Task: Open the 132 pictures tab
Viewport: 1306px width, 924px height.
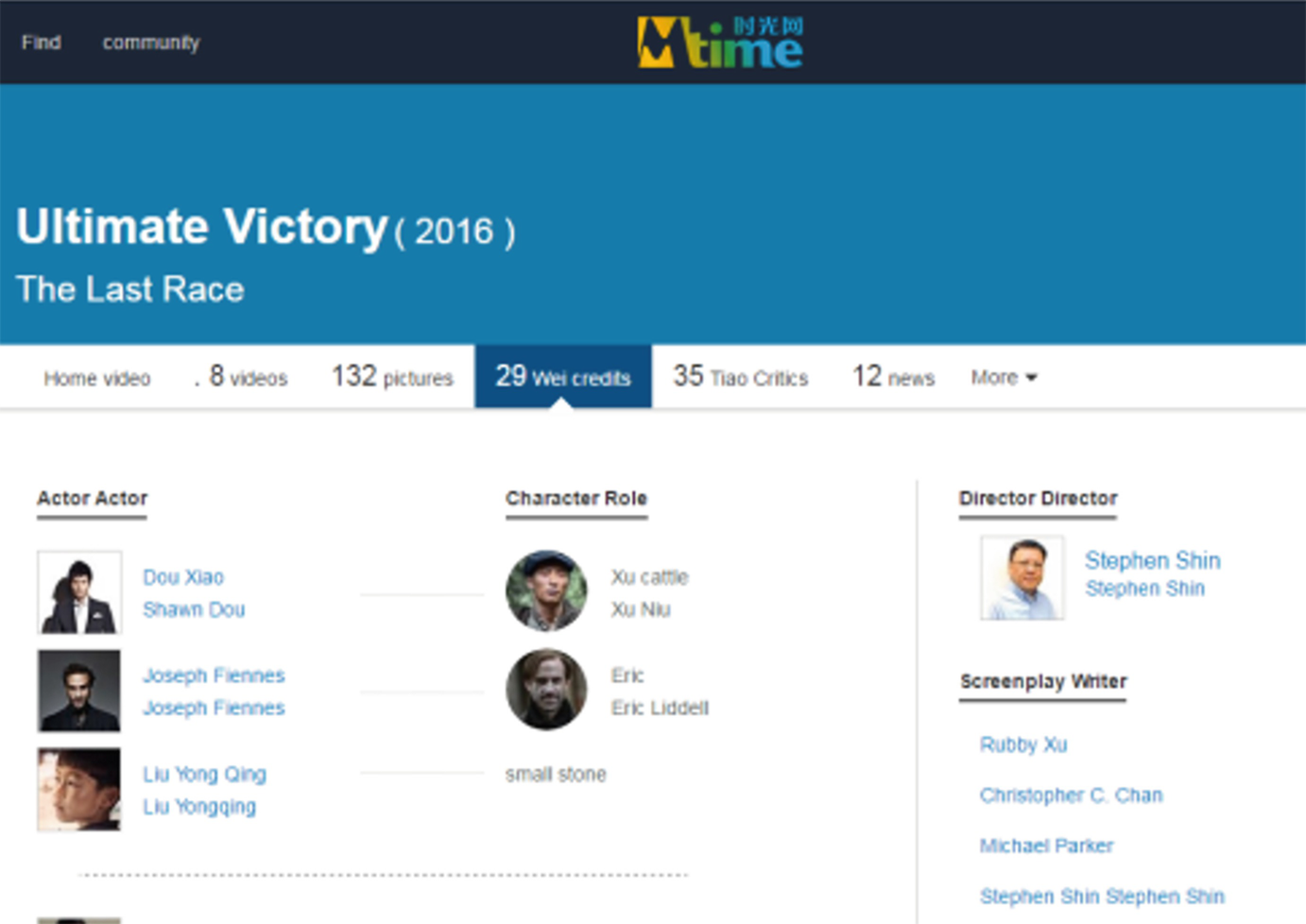Action: tap(392, 377)
